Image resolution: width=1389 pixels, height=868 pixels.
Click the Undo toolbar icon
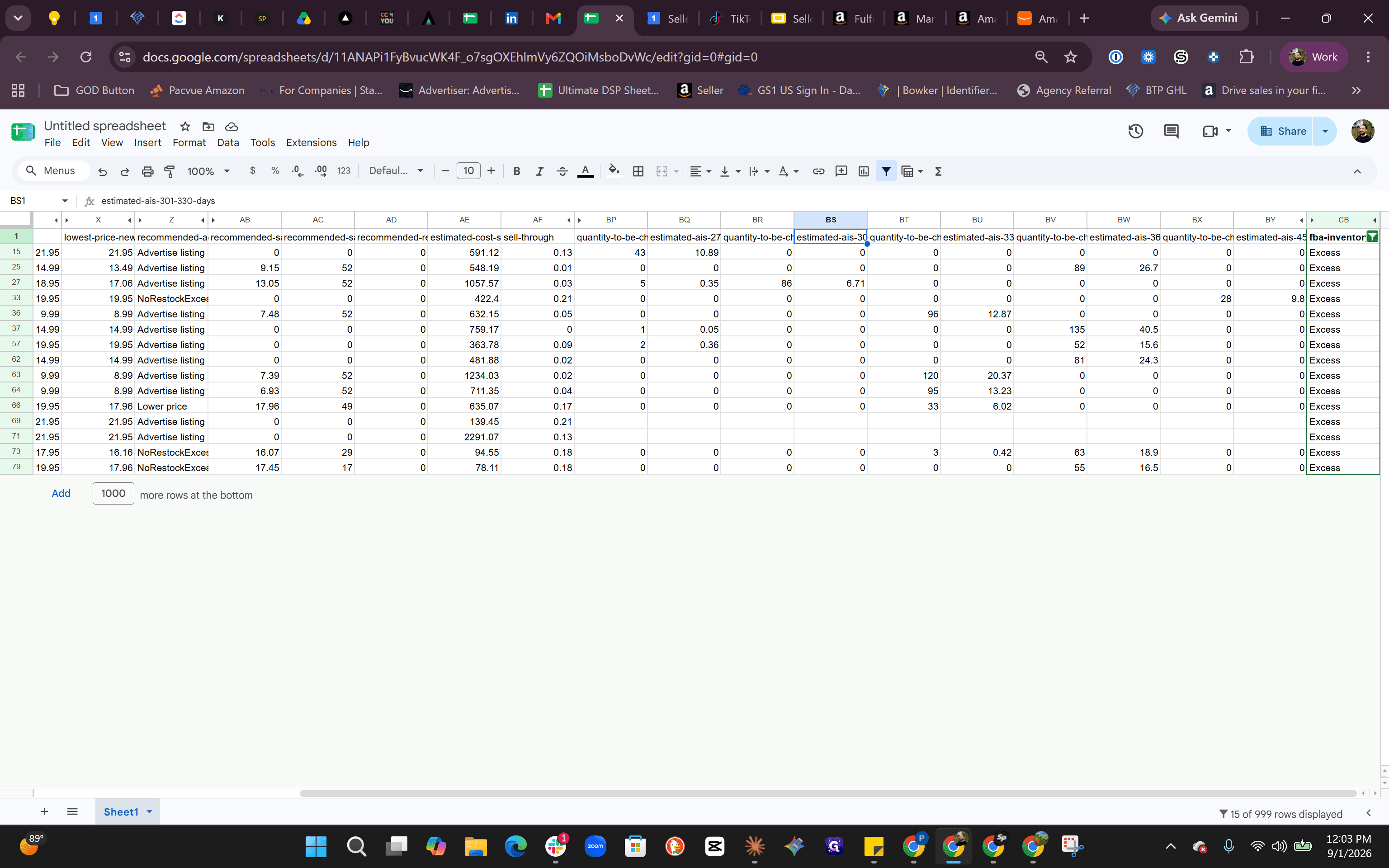103,171
